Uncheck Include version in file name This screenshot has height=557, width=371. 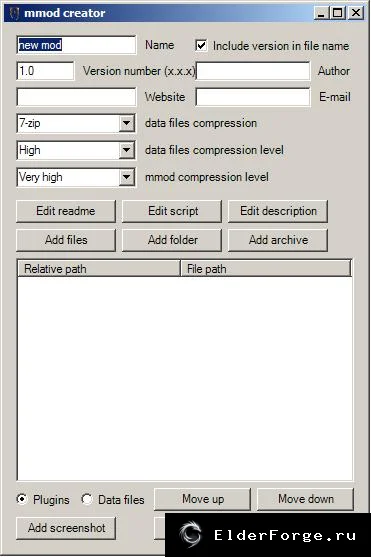point(201,45)
